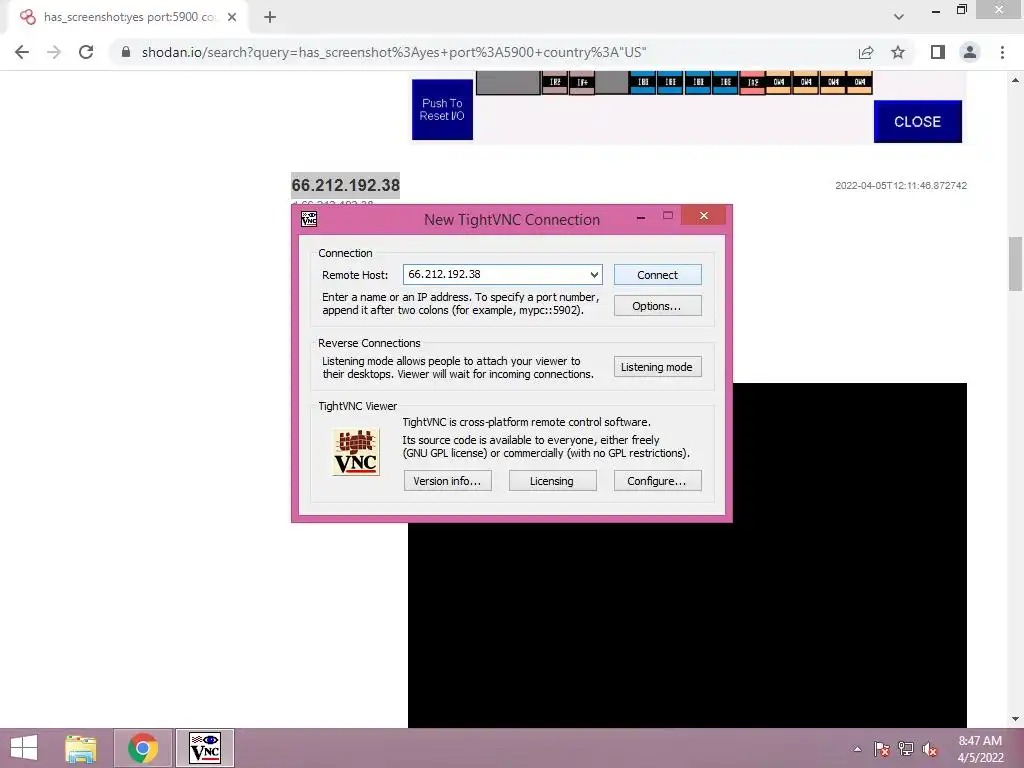This screenshot has width=1024, height=768.
Task: Go back in Chrome browser
Action: tap(22, 52)
